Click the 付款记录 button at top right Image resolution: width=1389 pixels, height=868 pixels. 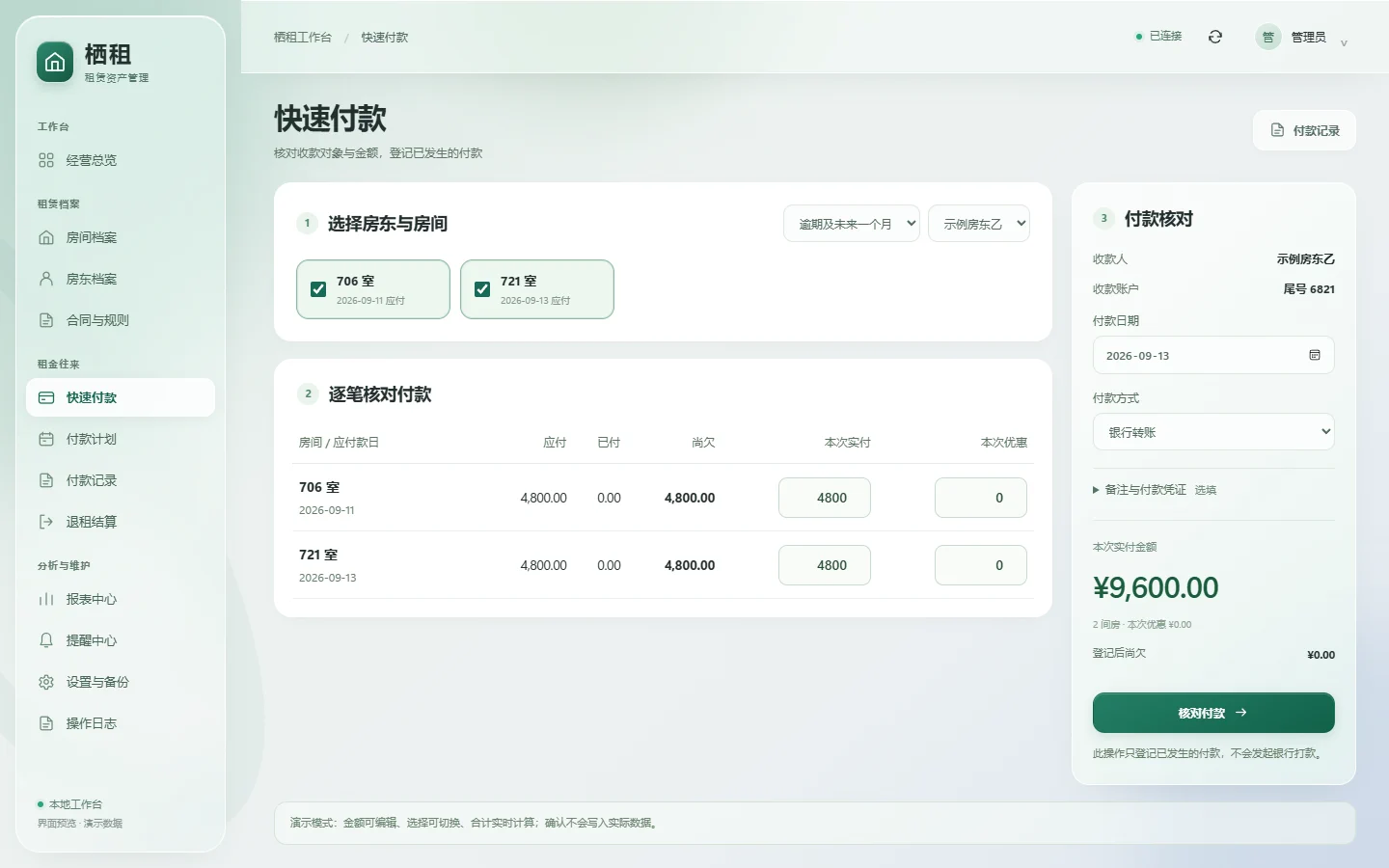point(1304,130)
